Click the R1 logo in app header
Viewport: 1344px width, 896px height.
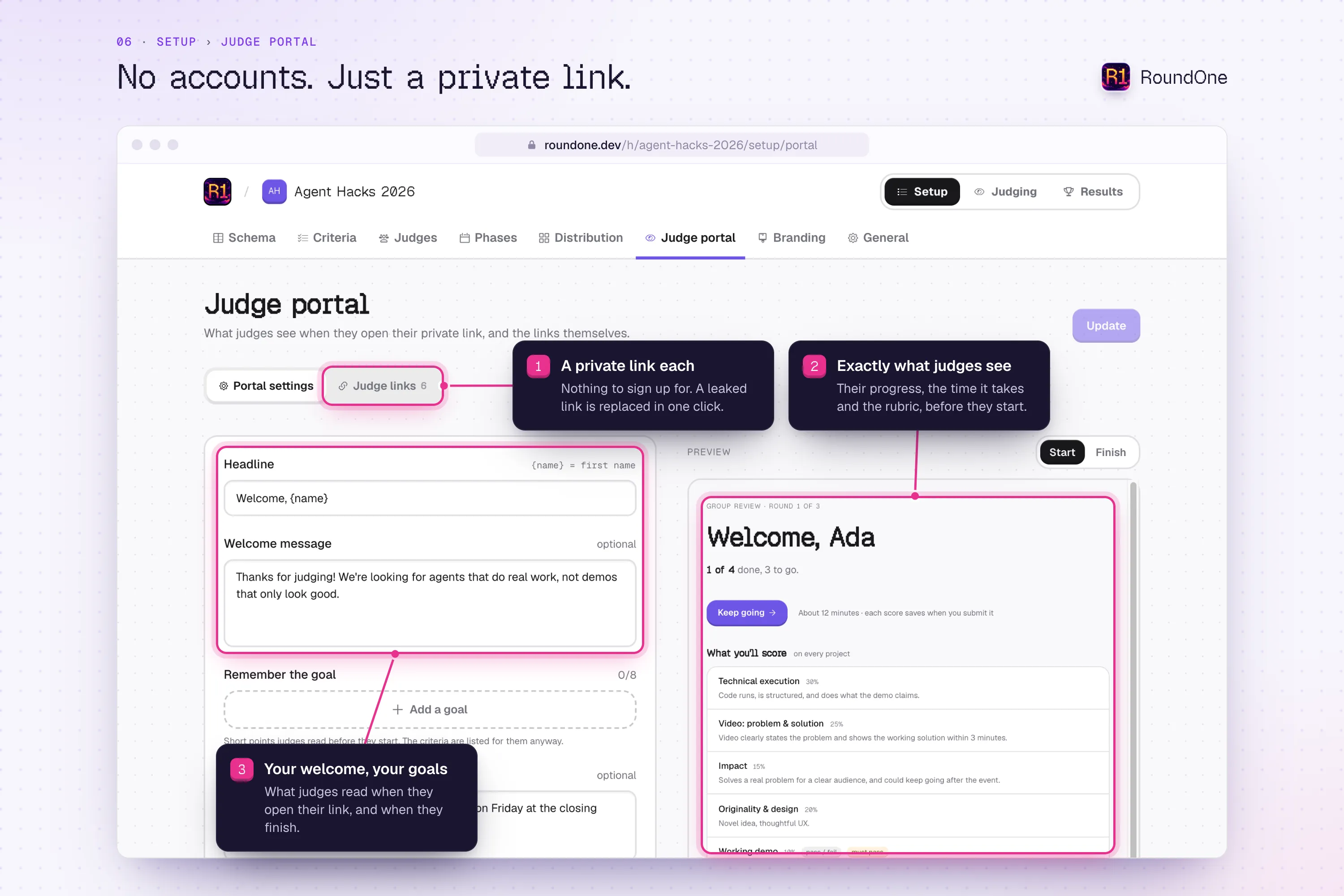(x=217, y=191)
